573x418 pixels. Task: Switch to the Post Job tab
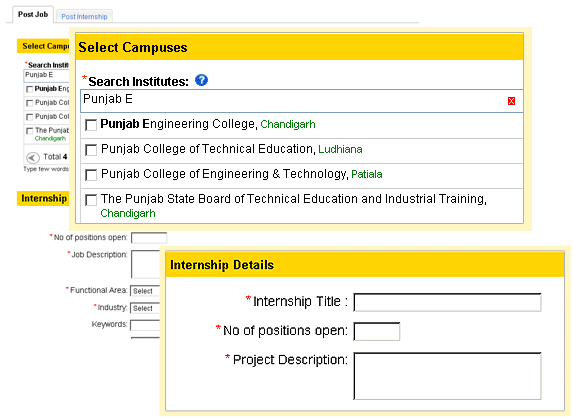pos(33,15)
